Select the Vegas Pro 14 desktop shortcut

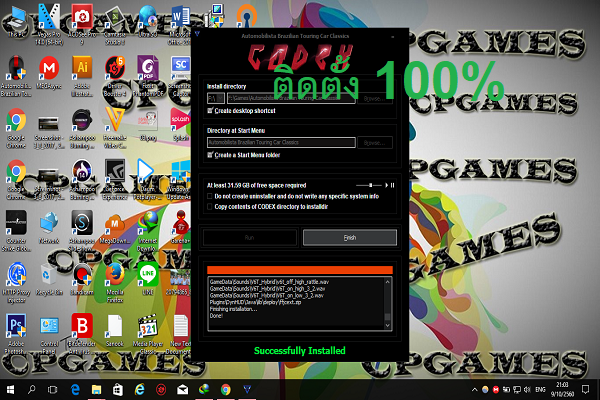coord(49,24)
